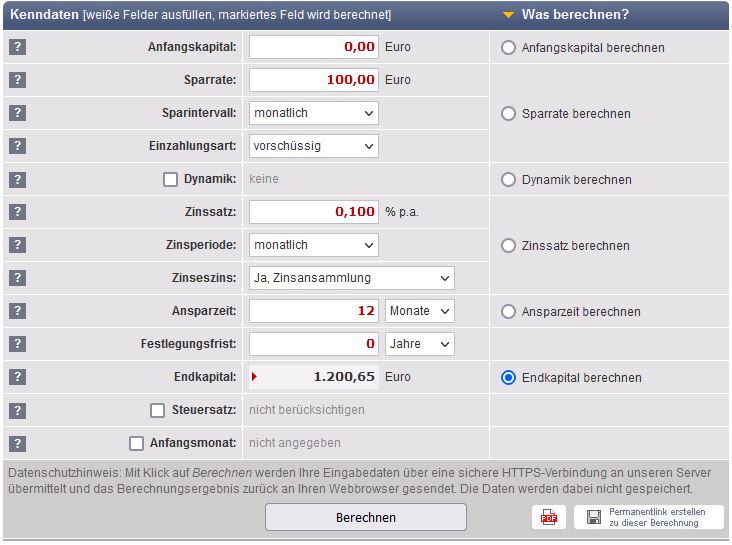Open help icon for Anfangsmonat row
The image size is (732, 545).
[x=17, y=443]
